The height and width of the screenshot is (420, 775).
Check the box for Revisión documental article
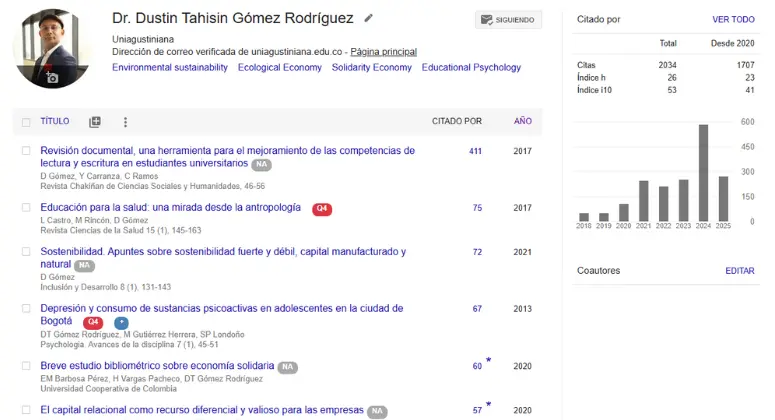(26, 151)
